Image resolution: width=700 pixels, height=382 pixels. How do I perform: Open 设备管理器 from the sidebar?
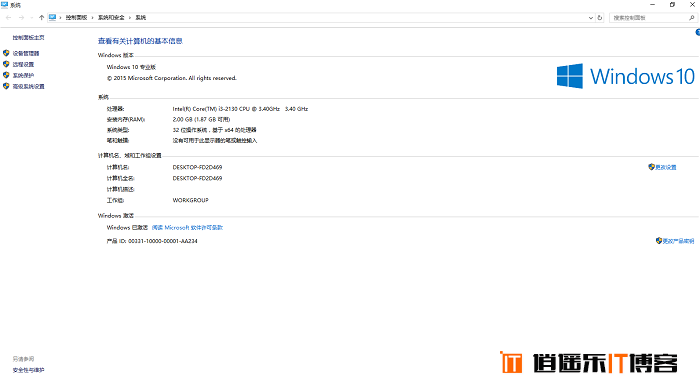pyautogui.click(x=26, y=53)
